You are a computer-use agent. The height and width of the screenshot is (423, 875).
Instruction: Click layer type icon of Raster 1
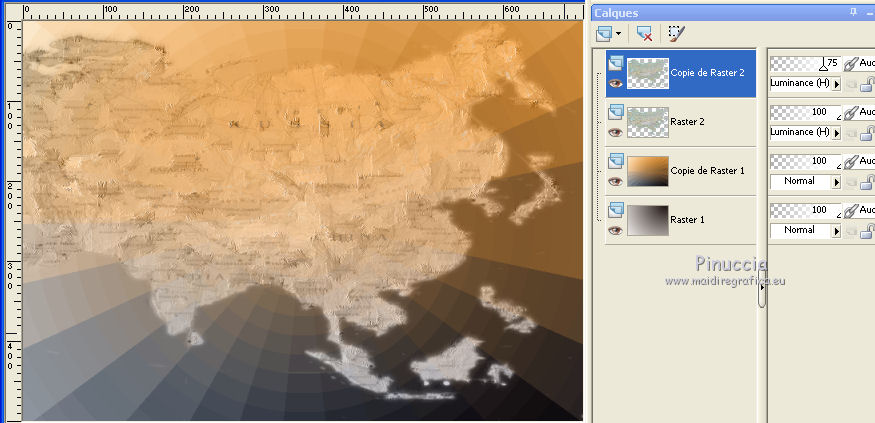pos(616,210)
